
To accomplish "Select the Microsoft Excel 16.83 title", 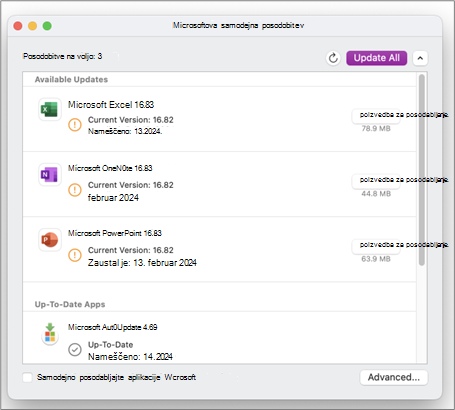I will (111, 105).
